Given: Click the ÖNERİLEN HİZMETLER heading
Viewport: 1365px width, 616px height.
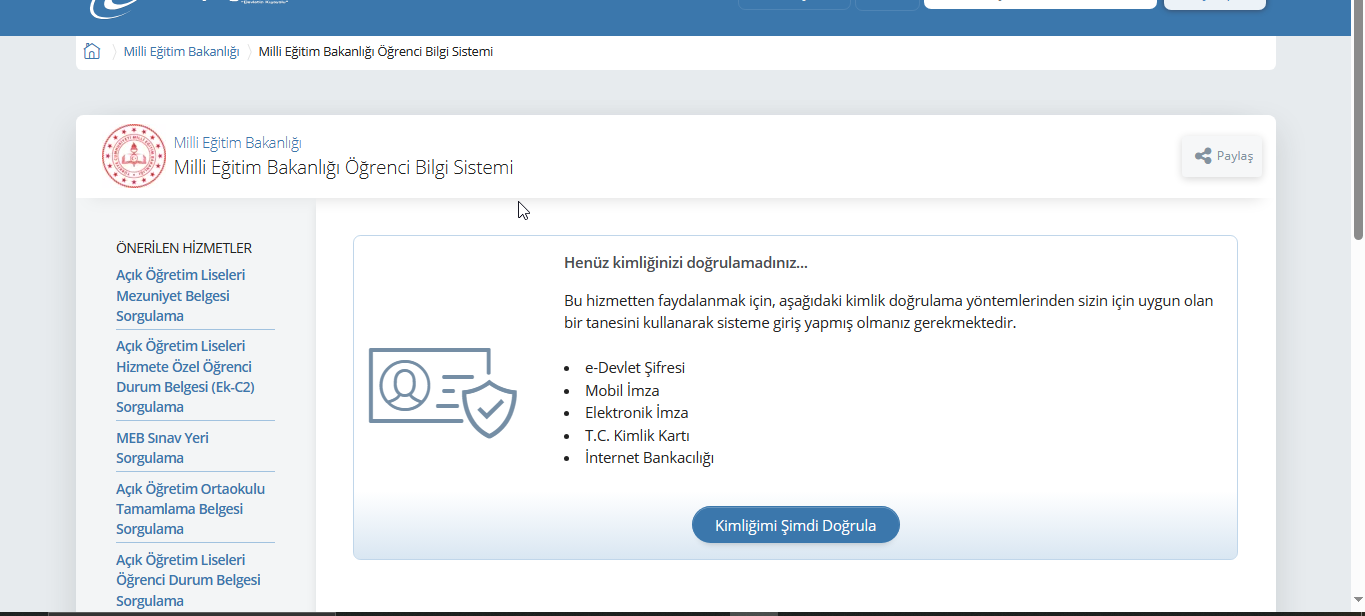Looking at the screenshot, I should 184,248.
